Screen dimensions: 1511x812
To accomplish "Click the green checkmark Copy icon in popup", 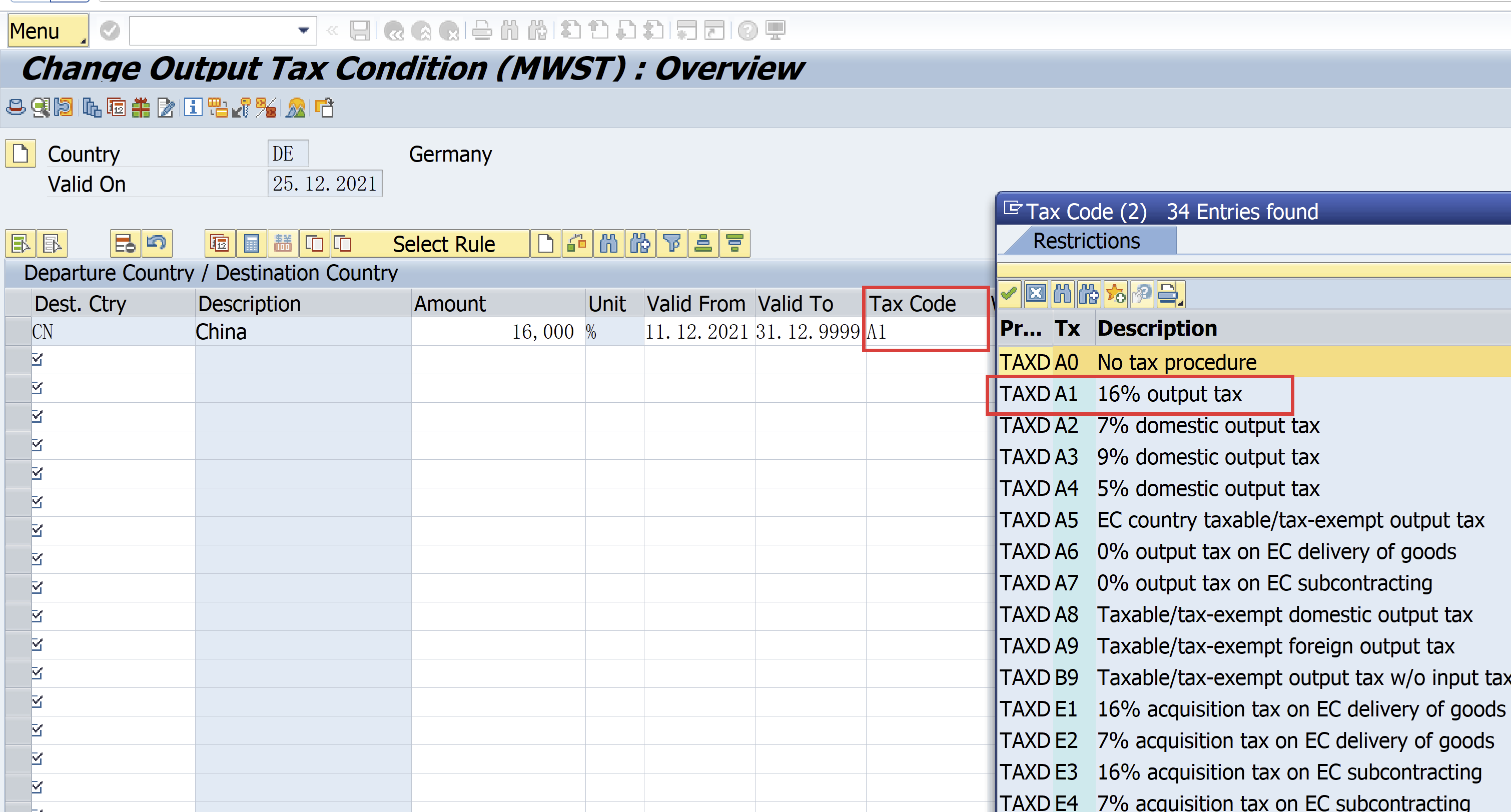I will (x=1010, y=293).
